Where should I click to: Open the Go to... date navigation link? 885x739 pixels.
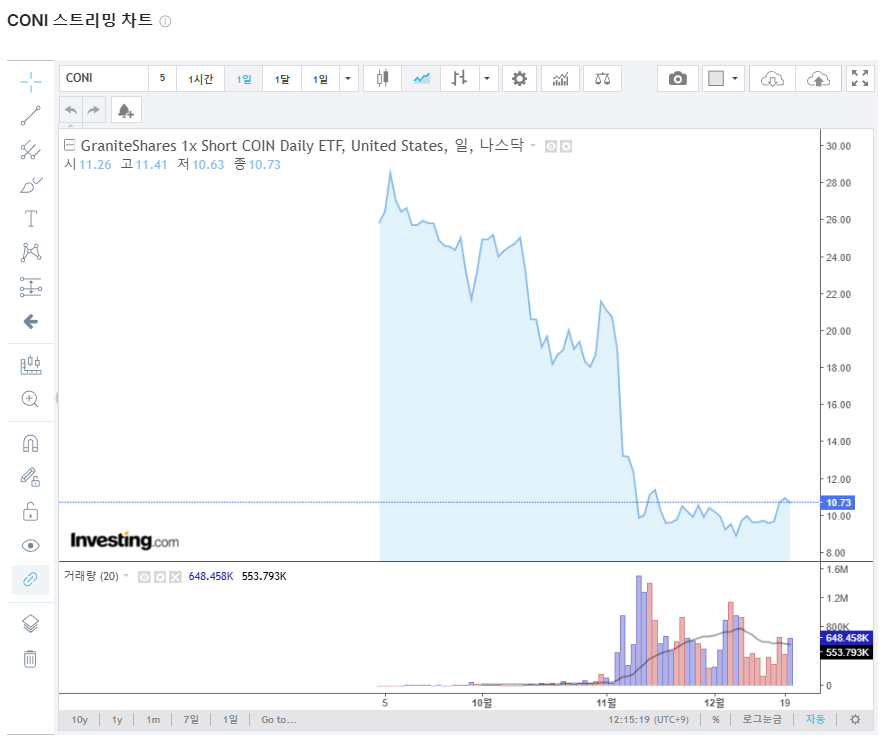pos(278,719)
